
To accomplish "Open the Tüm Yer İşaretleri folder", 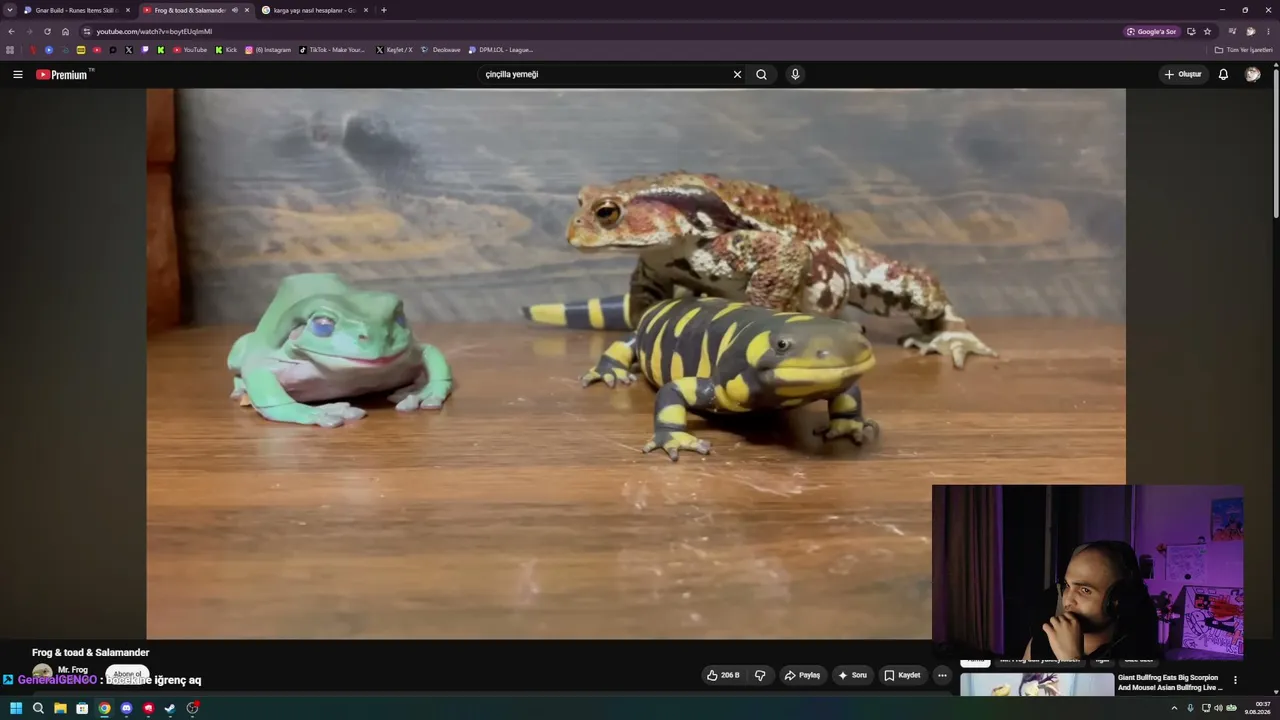I will click(1243, 49).
